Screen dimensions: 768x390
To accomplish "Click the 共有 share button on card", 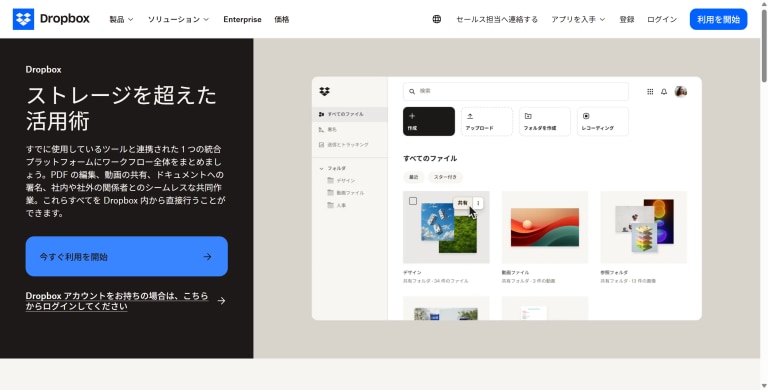I will pyautogui.click(x=462, y=203).
